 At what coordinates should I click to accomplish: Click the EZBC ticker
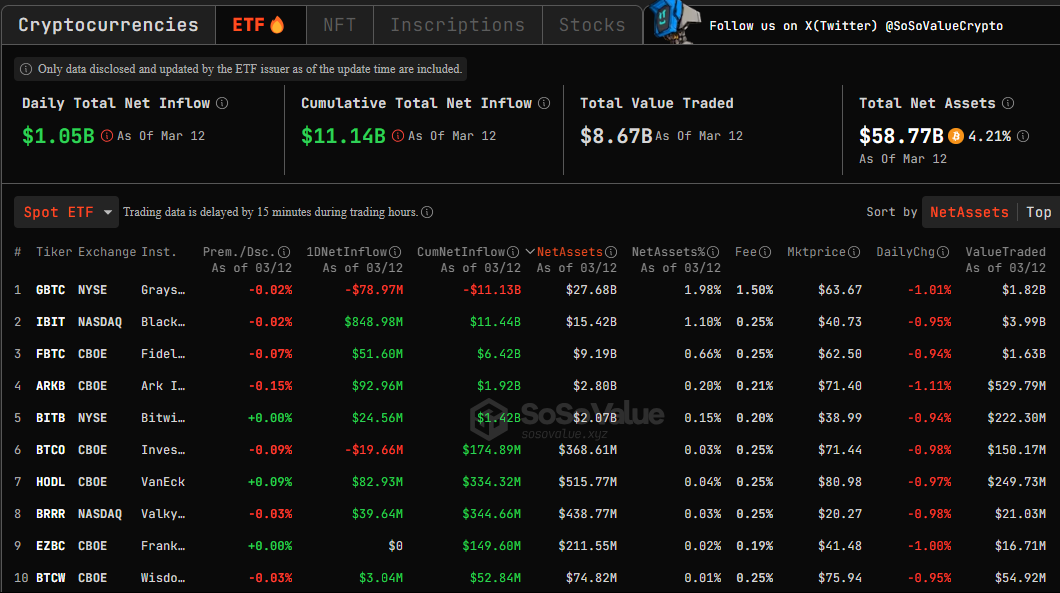tap(51, 546)
